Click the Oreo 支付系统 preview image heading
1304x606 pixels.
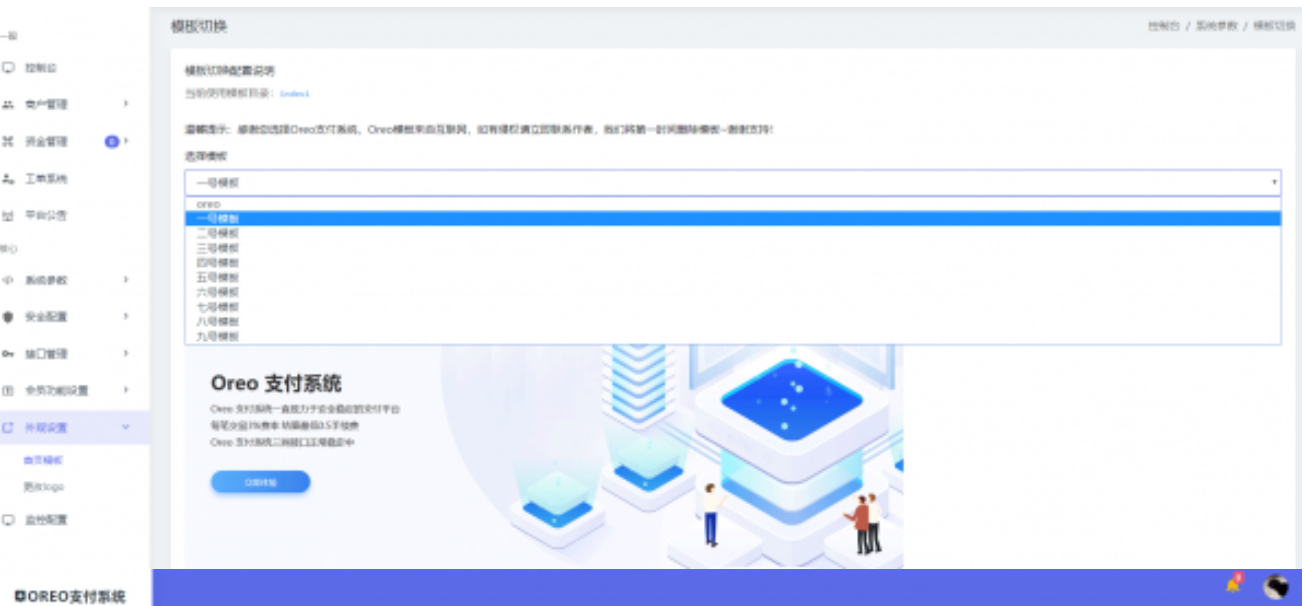[275, 384]
